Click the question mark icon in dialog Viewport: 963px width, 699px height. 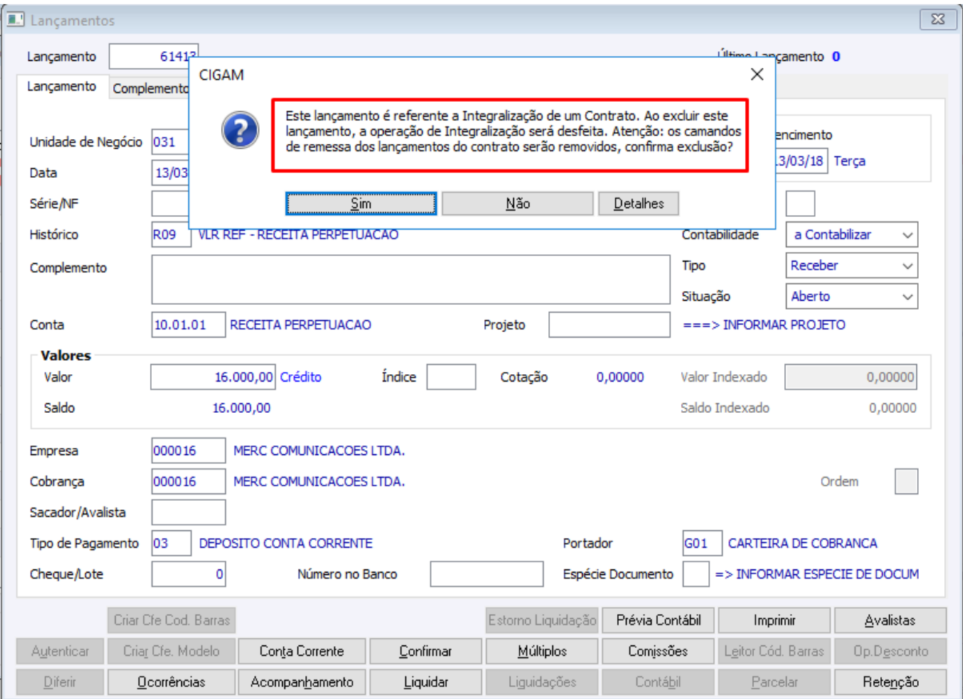coord(240,130)
